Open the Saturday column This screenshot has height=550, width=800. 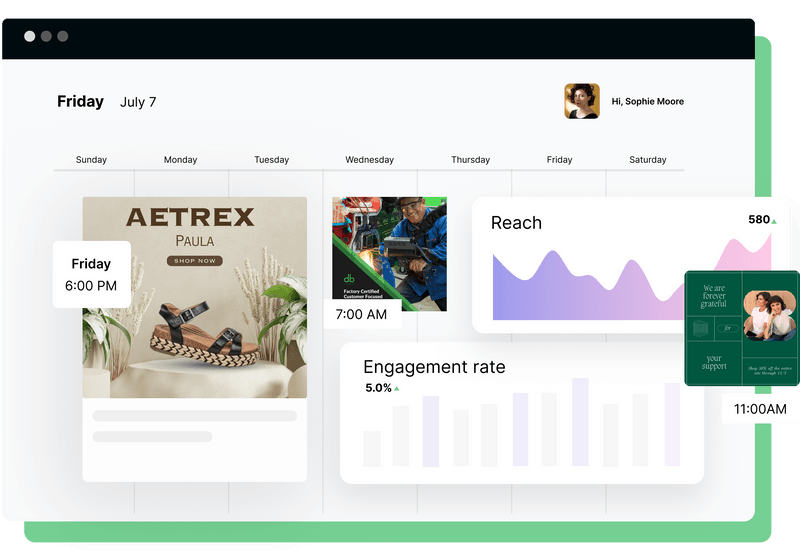[x=648, y=160]
